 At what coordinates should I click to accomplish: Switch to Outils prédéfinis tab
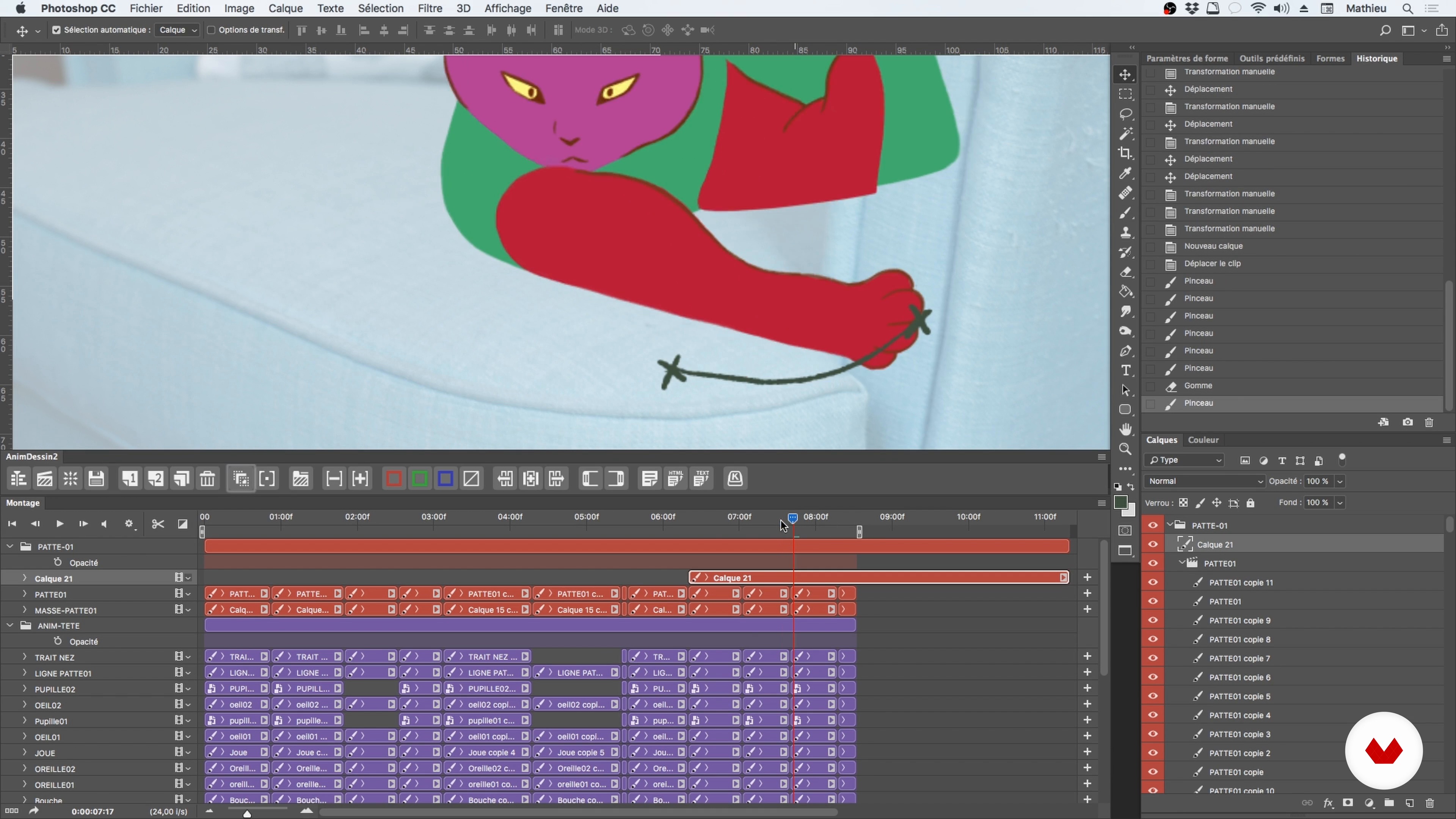1272,58
